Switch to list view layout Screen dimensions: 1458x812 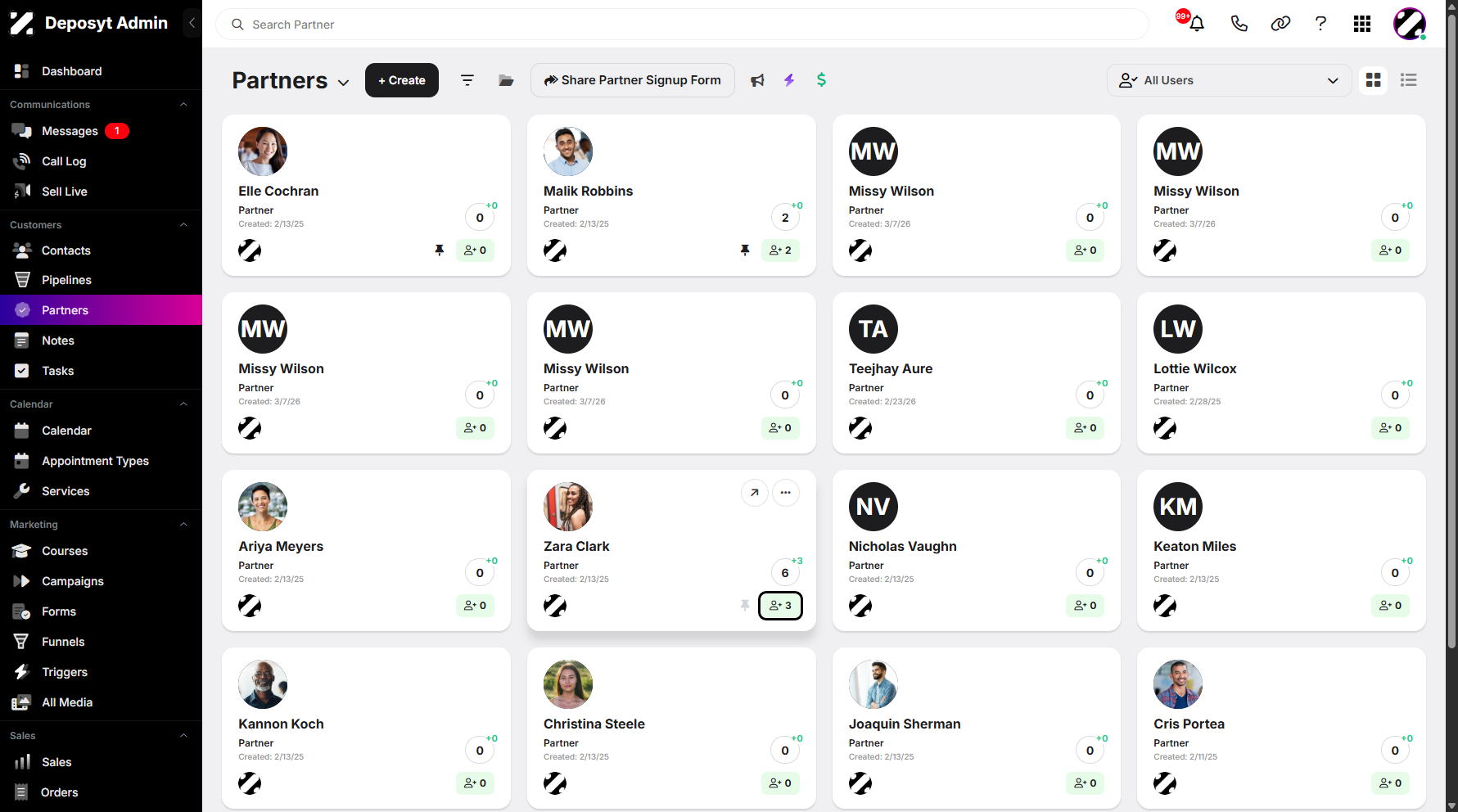click(x=1408, y=80)
